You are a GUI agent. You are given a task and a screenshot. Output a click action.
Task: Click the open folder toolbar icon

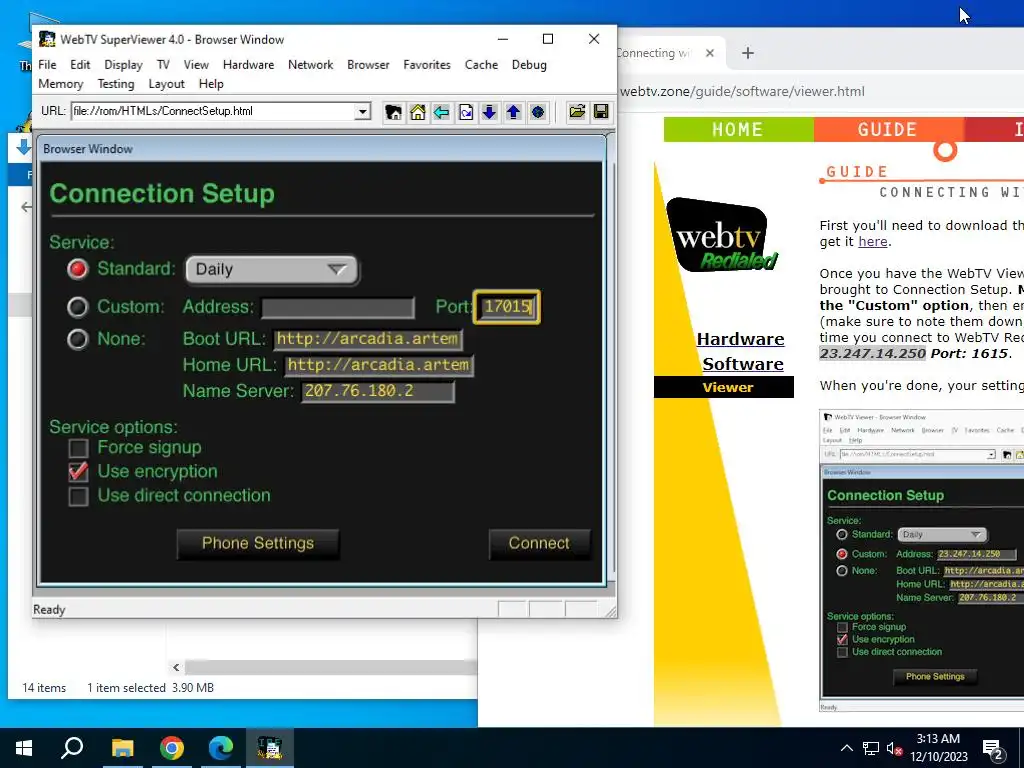coord(577,112)
